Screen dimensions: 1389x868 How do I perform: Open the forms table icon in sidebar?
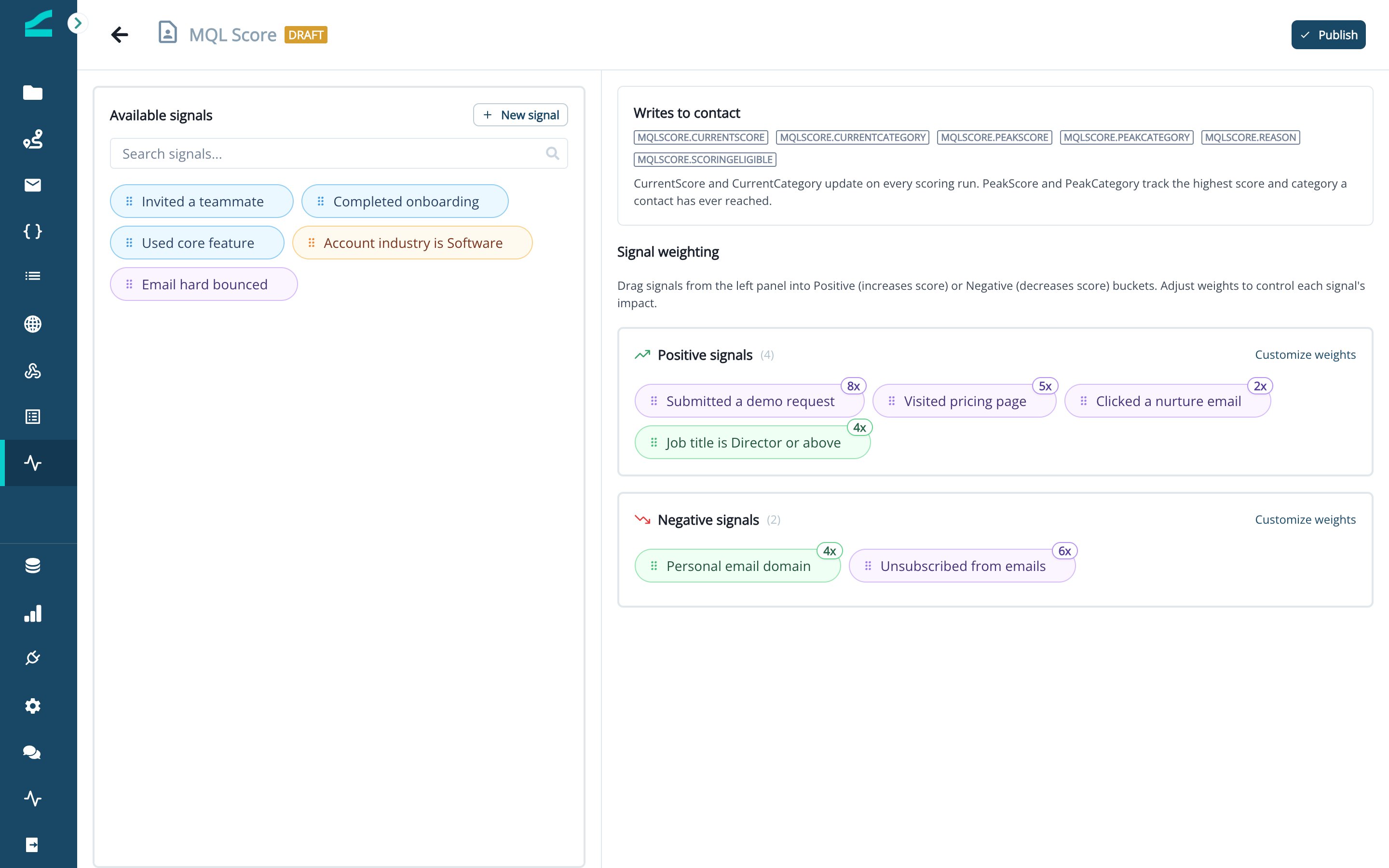(33, 417)
